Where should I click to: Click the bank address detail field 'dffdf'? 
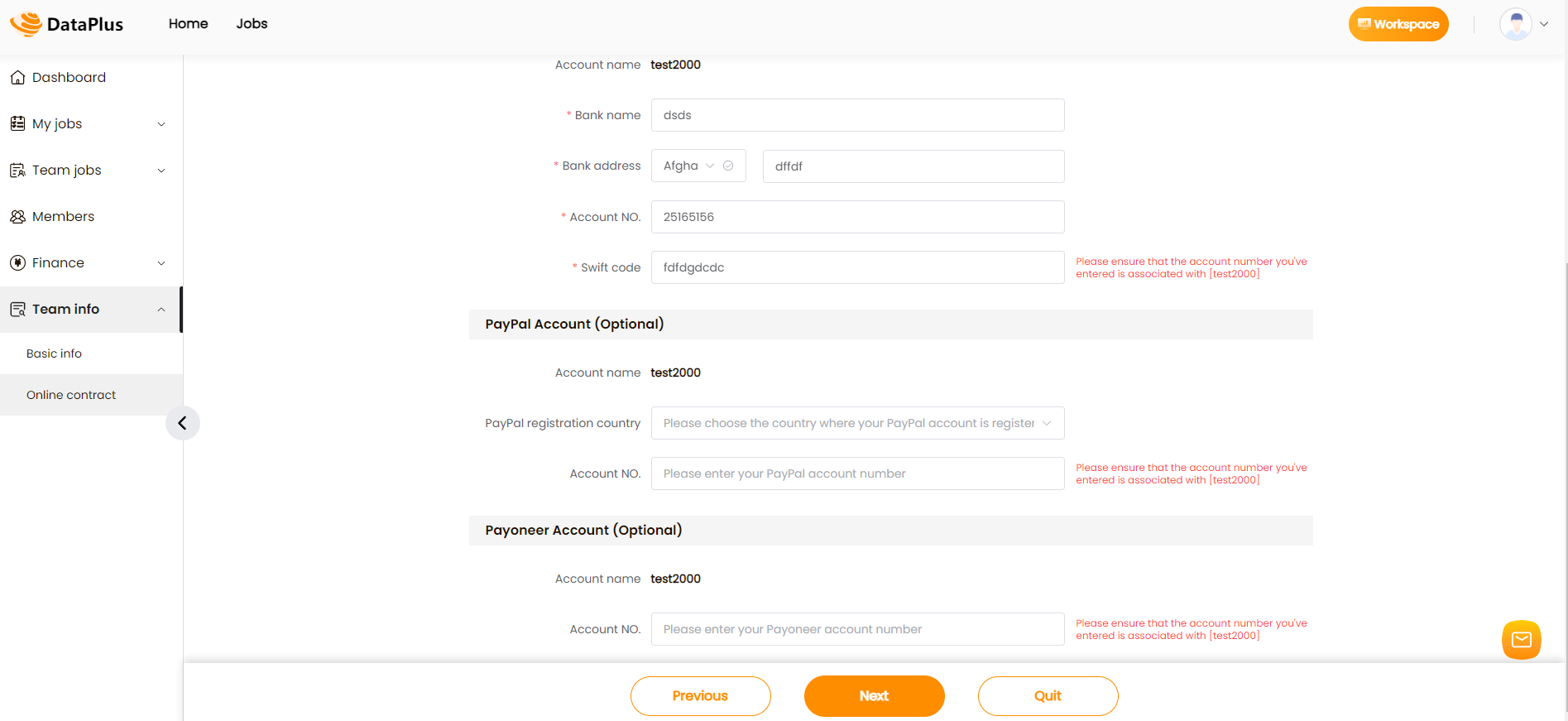(x=913, y=166)
